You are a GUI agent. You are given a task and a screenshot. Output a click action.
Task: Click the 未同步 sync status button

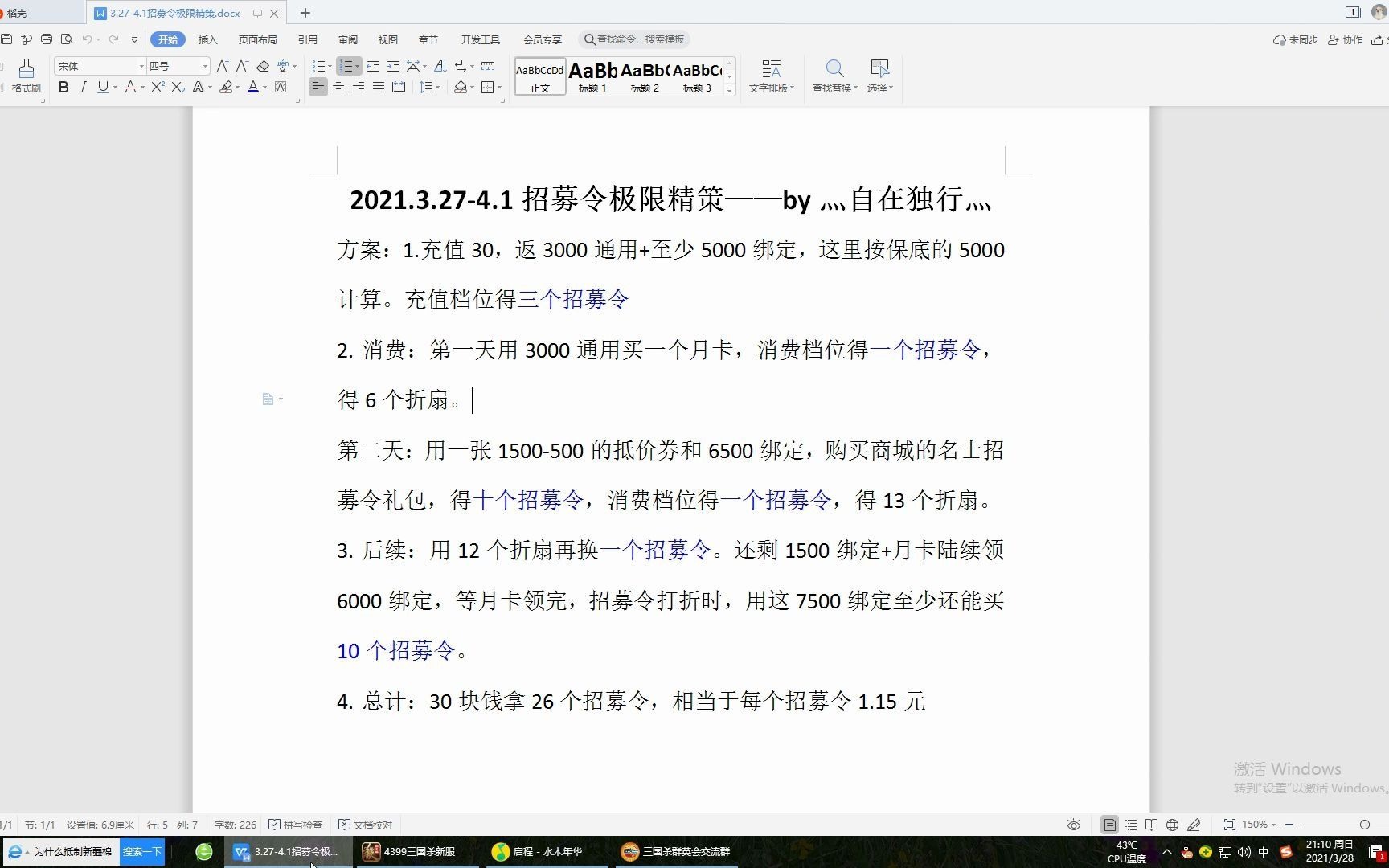point(1295,39)
